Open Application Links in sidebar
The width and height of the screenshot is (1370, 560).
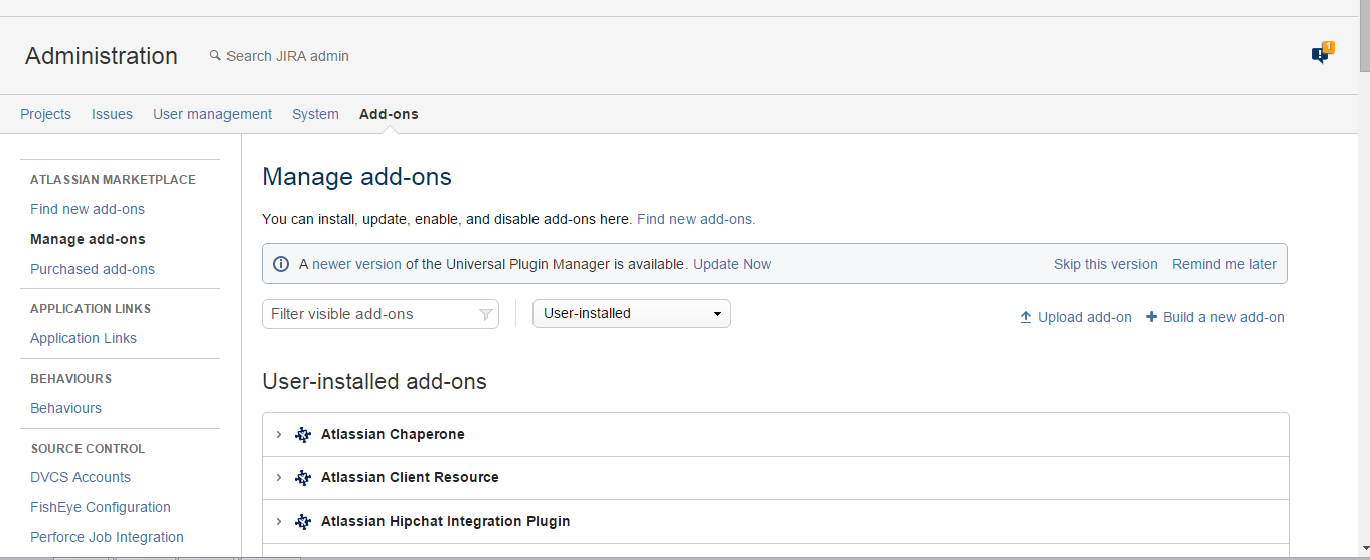pos(83,338)
